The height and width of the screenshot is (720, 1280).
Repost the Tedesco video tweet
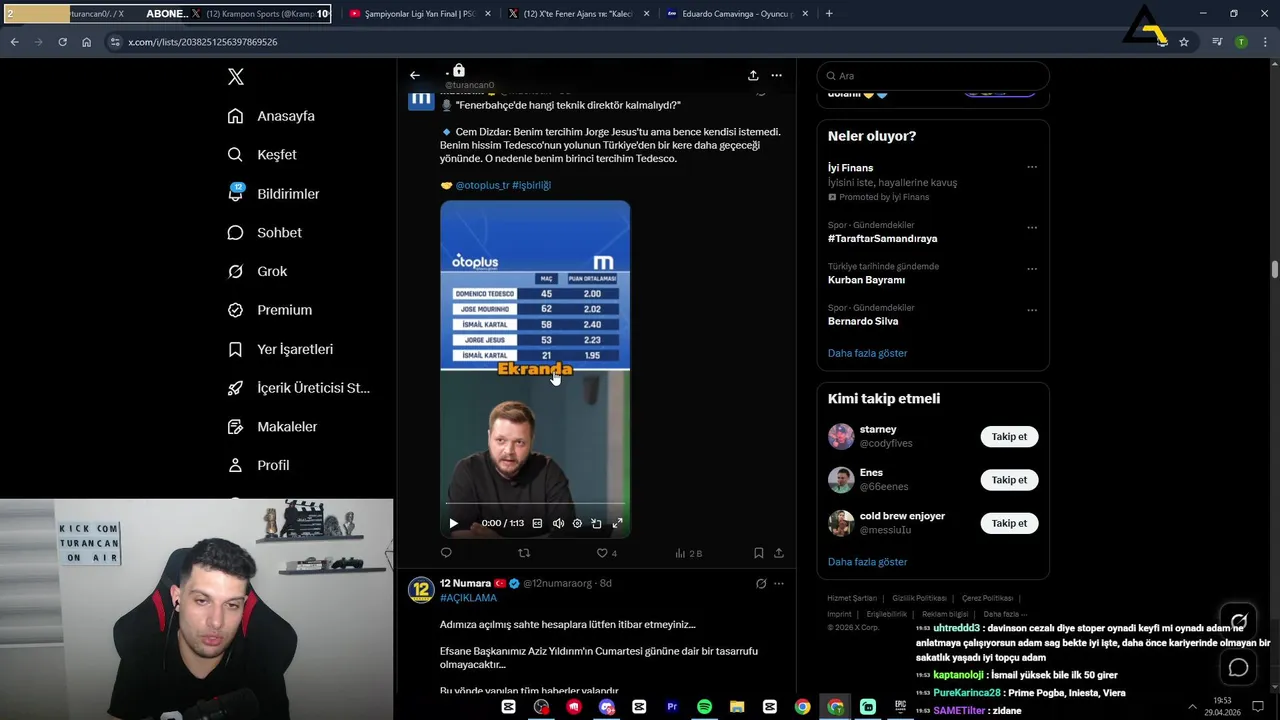(x=524, y=553)
